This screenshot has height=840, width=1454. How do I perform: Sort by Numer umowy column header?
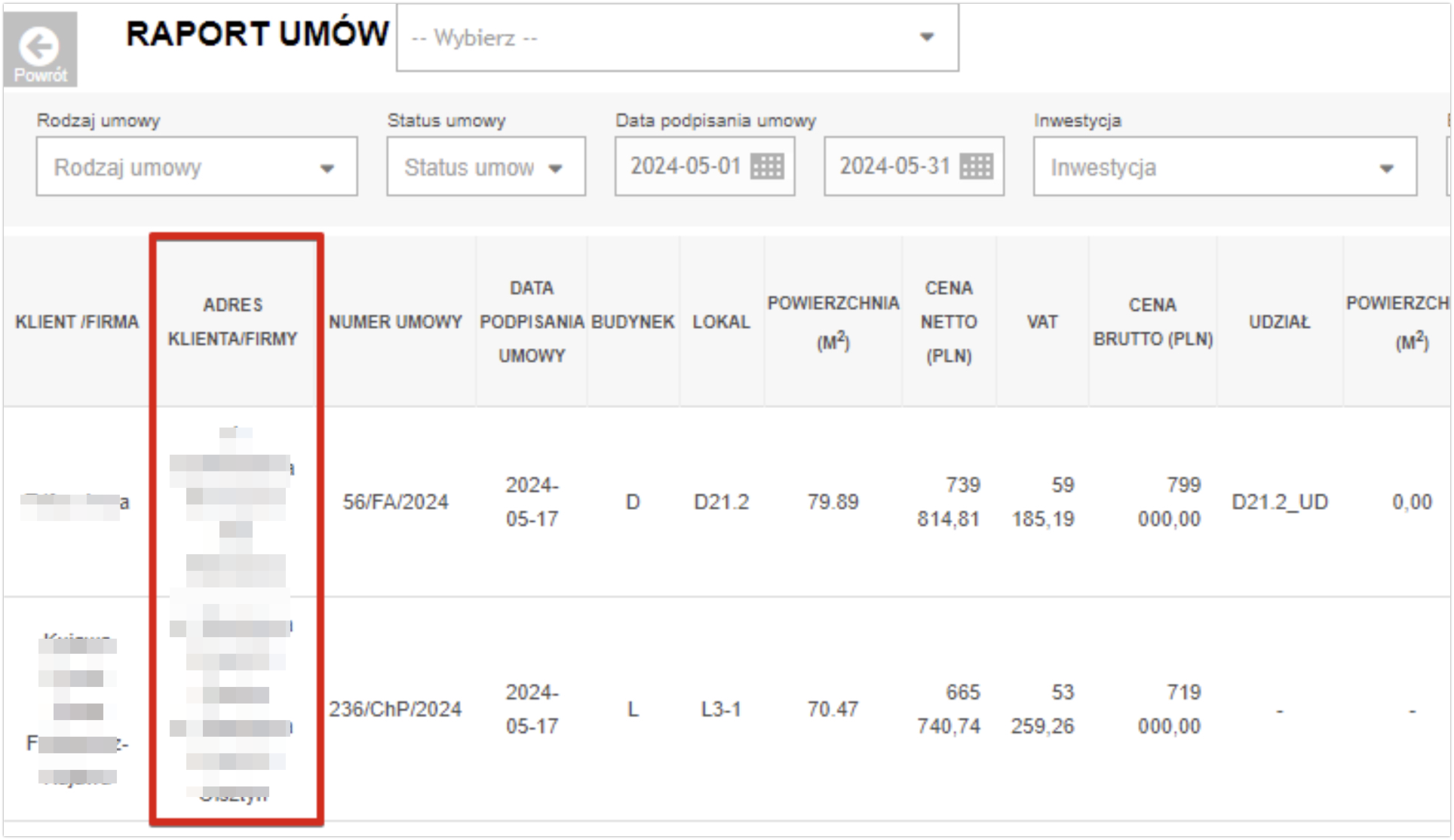[x=395, y=322]
